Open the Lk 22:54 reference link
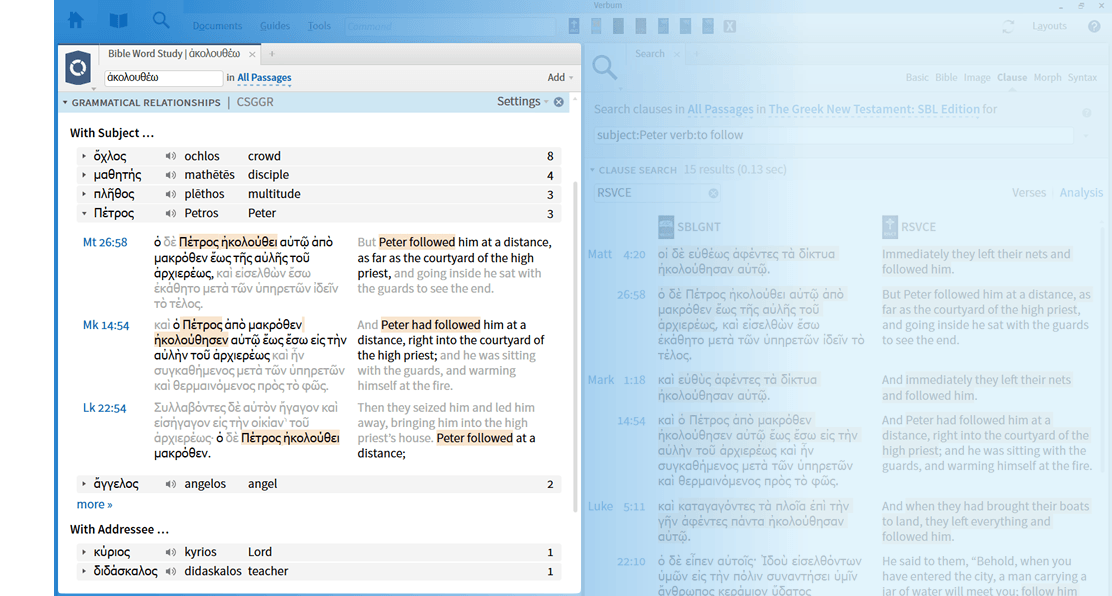This screenshot has width=1112, height=596. tap(104, 409)
